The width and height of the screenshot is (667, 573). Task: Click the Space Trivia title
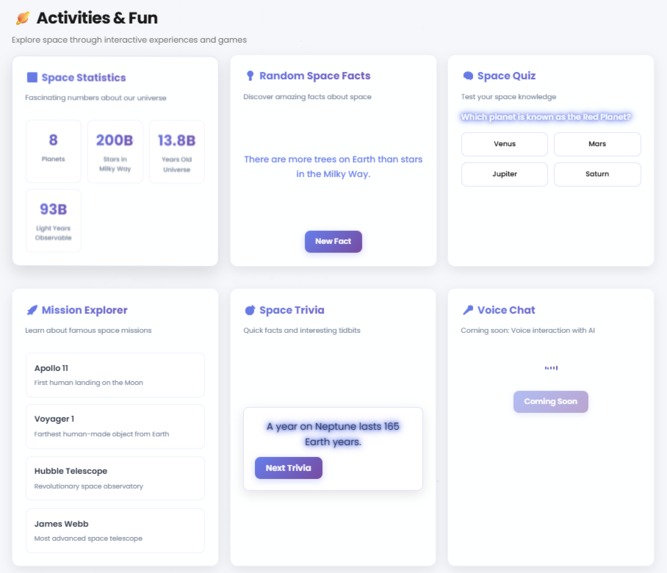pyautogui.click(x=292, y=310)
